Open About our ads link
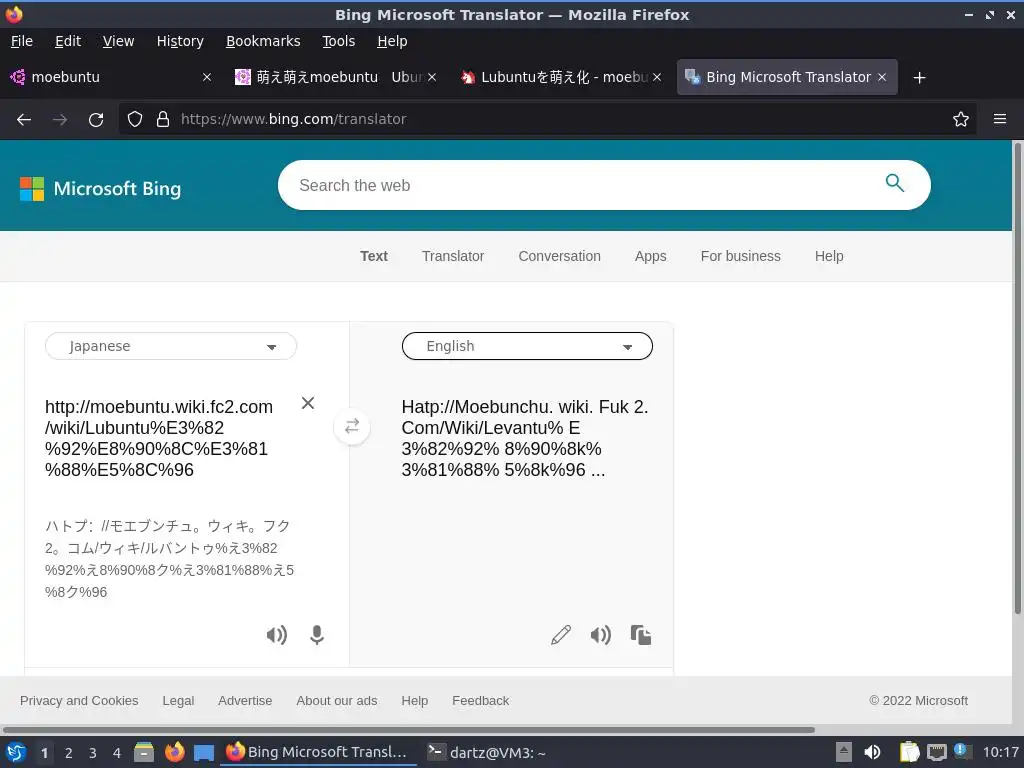1024x768 pixels. pos(336,701)
